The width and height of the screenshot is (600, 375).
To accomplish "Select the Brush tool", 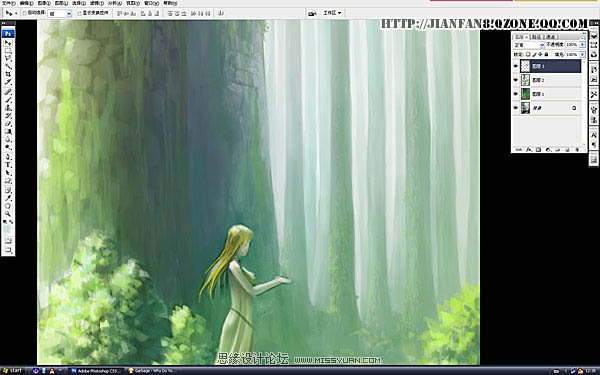I will [8, 100].
